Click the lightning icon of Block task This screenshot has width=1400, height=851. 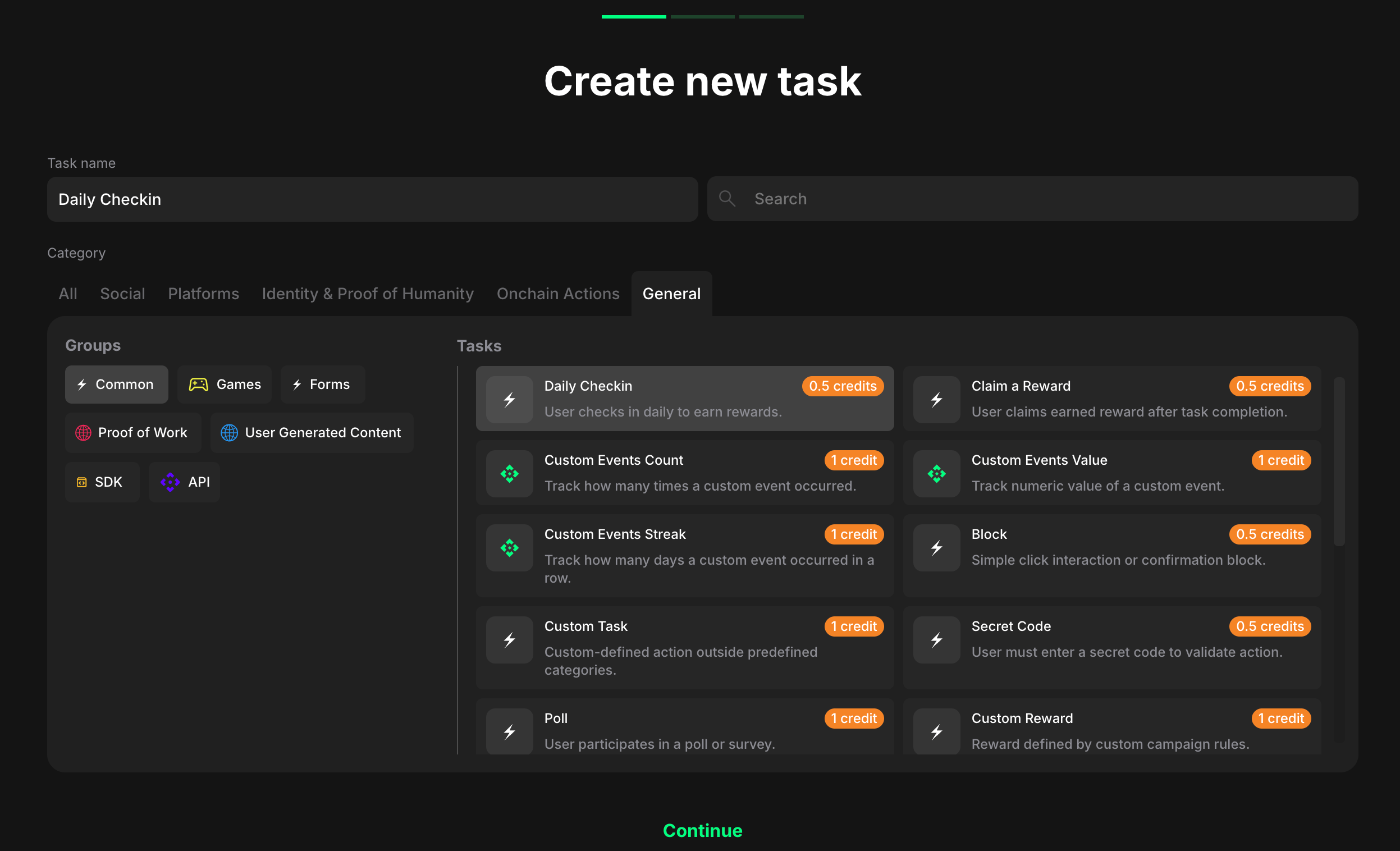tap(936, 548)
